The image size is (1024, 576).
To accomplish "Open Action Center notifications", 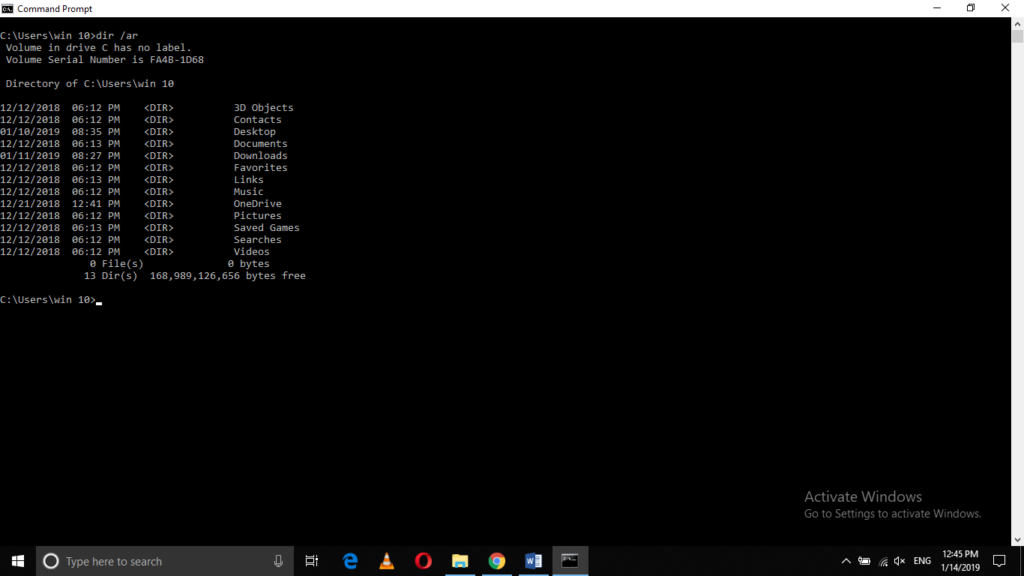I will click(999, 561).
